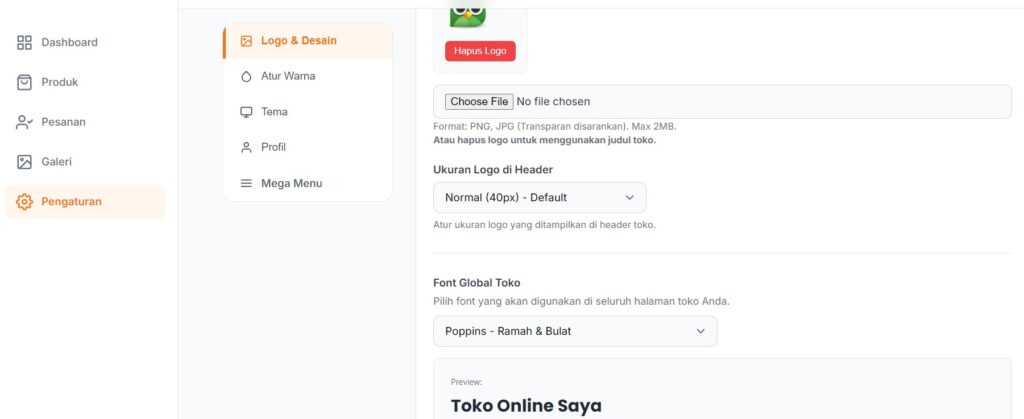Screen dimensions: 1024x419
Task: Click the Profil person icon
Action: 246,148
